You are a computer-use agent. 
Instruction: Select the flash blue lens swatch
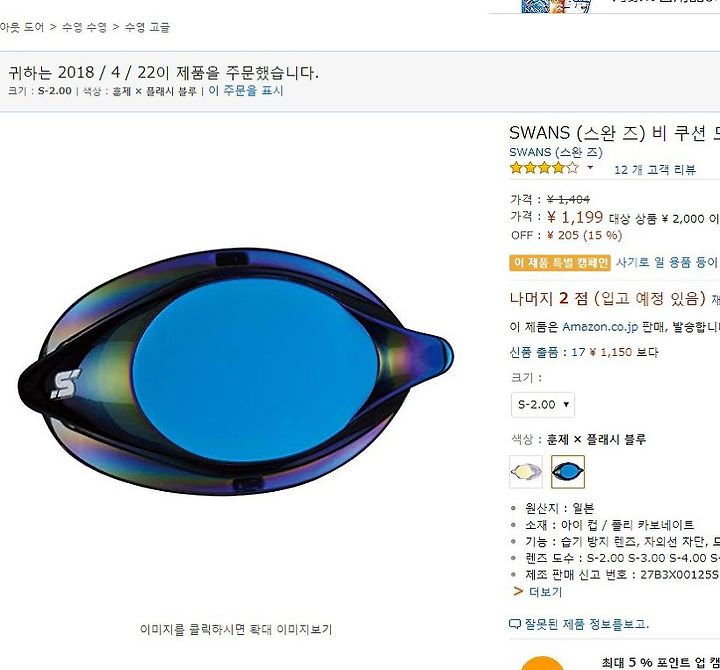(568, 472)
